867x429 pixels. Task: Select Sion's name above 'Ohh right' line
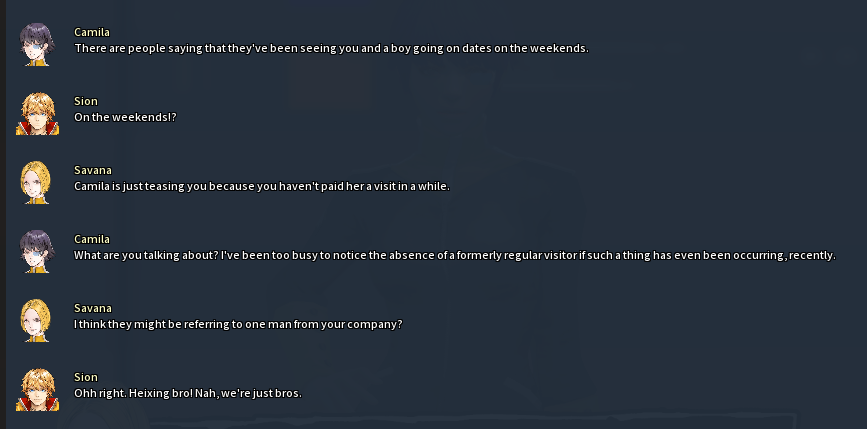point(86,377)
